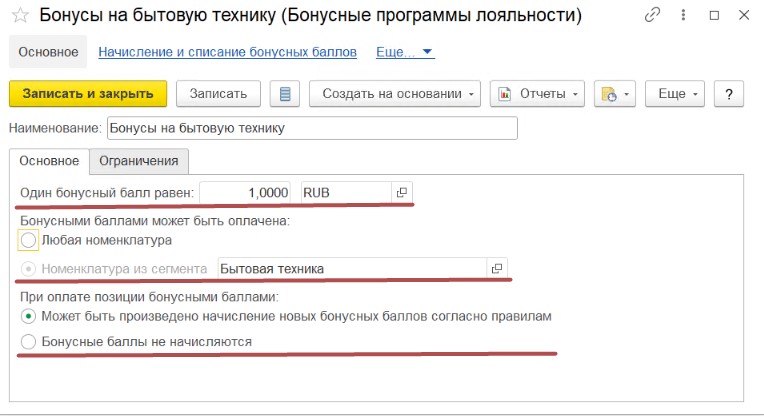Open help with the question mark
This screenshot has width=764, height=416.
(x=728, y=94)
